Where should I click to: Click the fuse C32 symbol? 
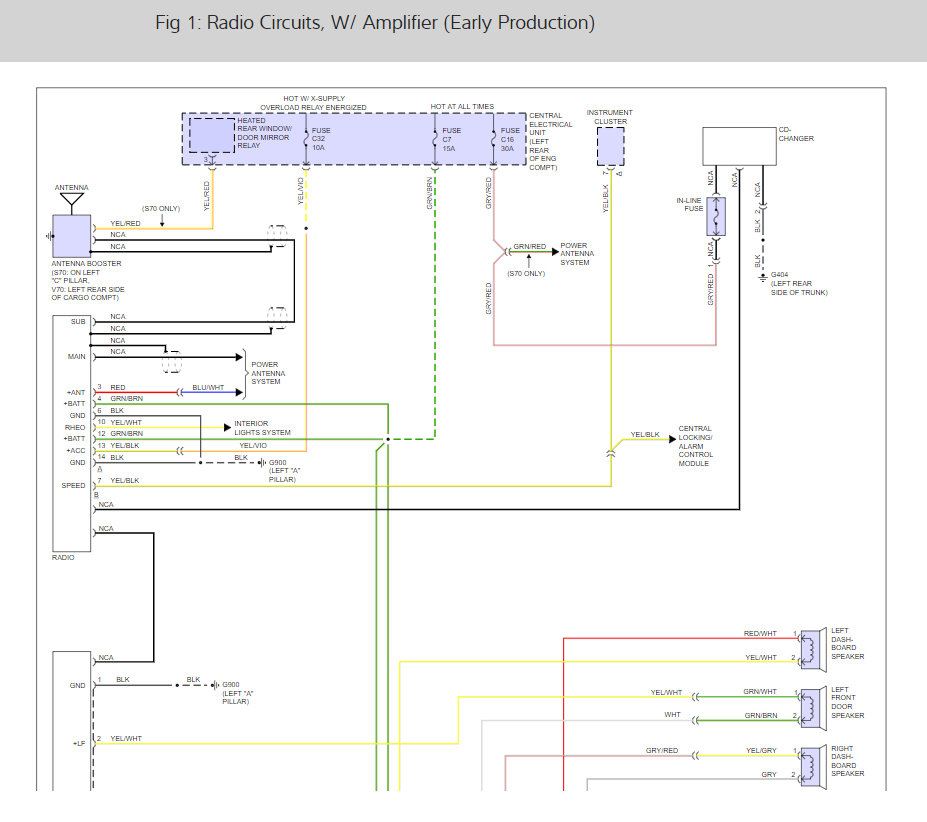click(306, 139)
